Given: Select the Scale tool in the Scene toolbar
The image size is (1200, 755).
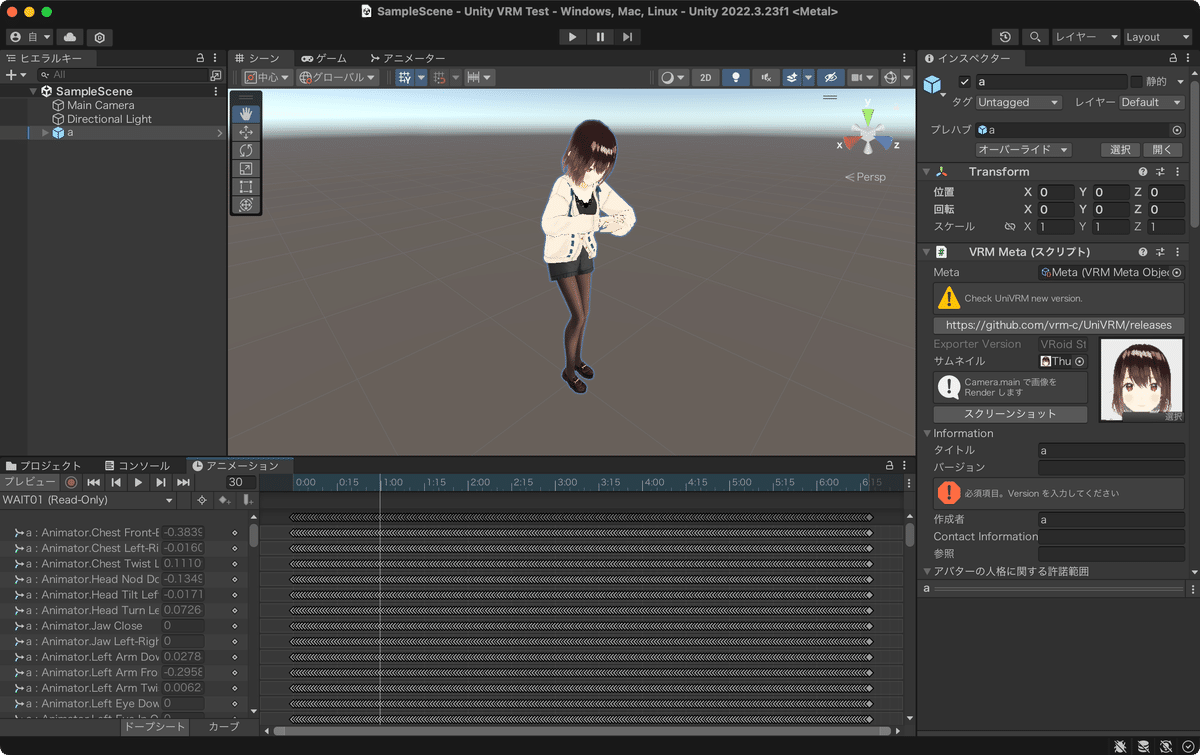Looking at the screenshot, I should tap(246, 168).
